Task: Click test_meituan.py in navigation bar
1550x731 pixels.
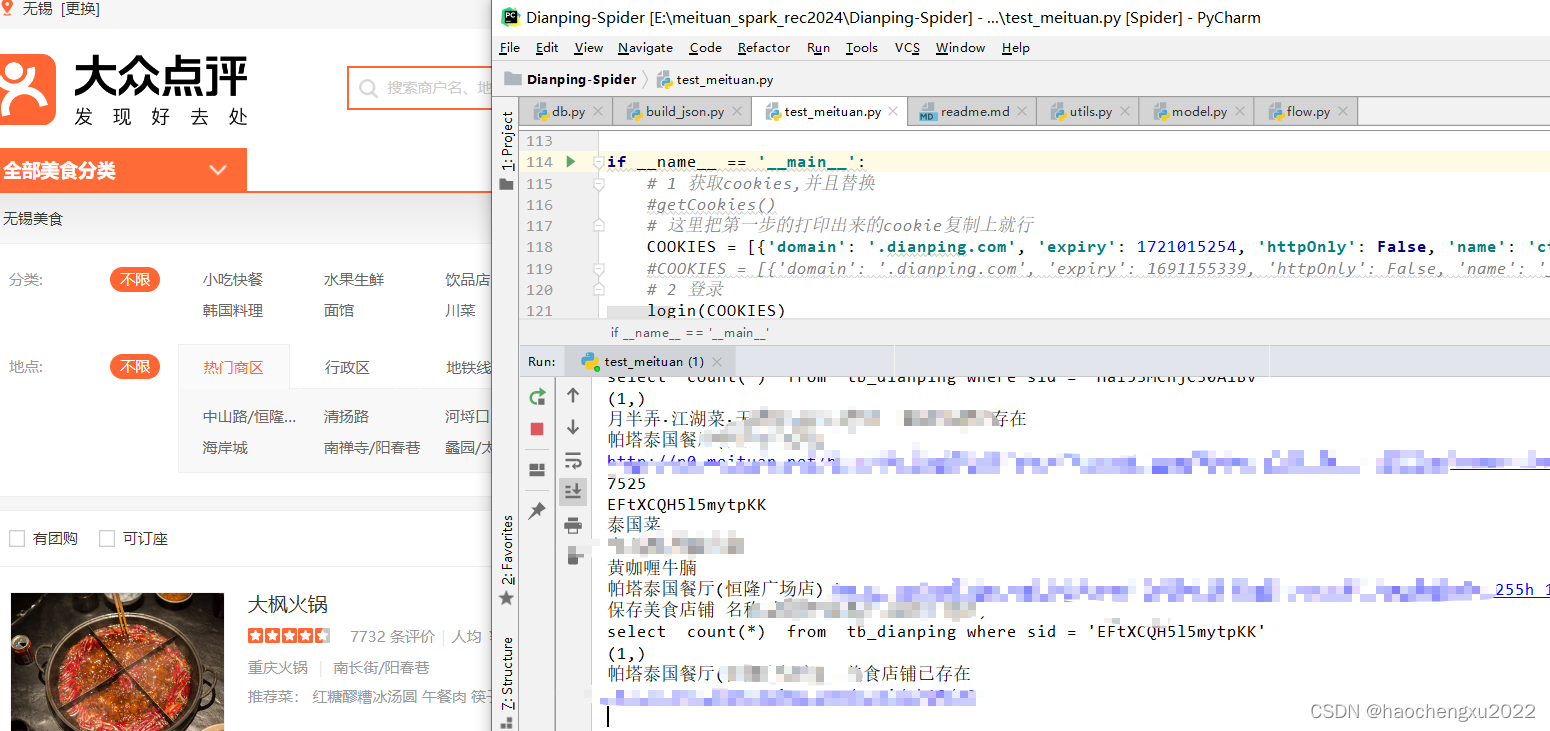Action: pos(715,79)
